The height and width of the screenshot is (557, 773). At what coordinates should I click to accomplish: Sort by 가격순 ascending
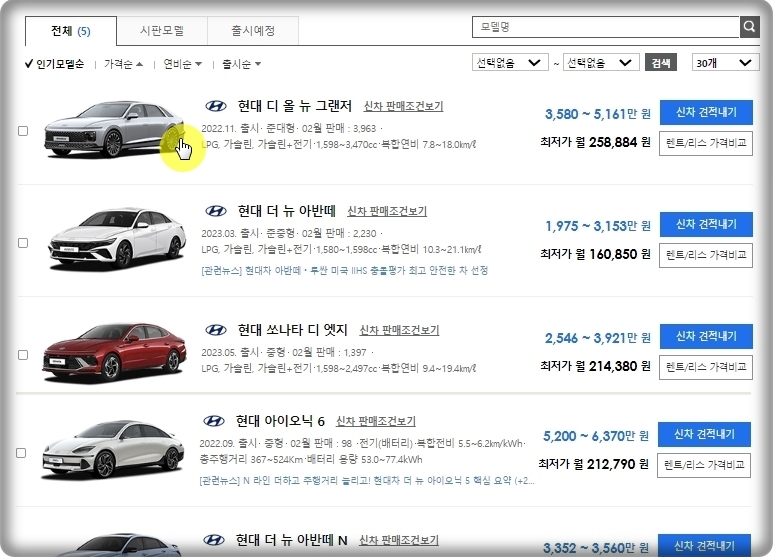pyautogui.click(x=123, y=64)
